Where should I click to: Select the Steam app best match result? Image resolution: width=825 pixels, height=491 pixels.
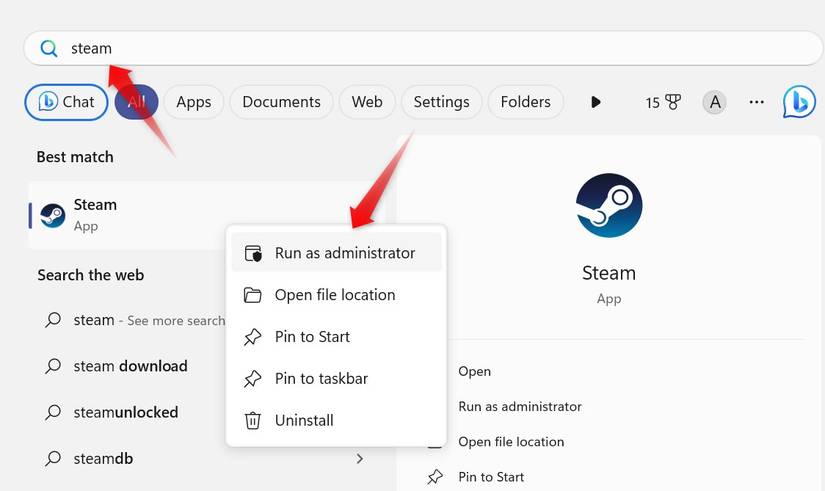pos(206,215)
